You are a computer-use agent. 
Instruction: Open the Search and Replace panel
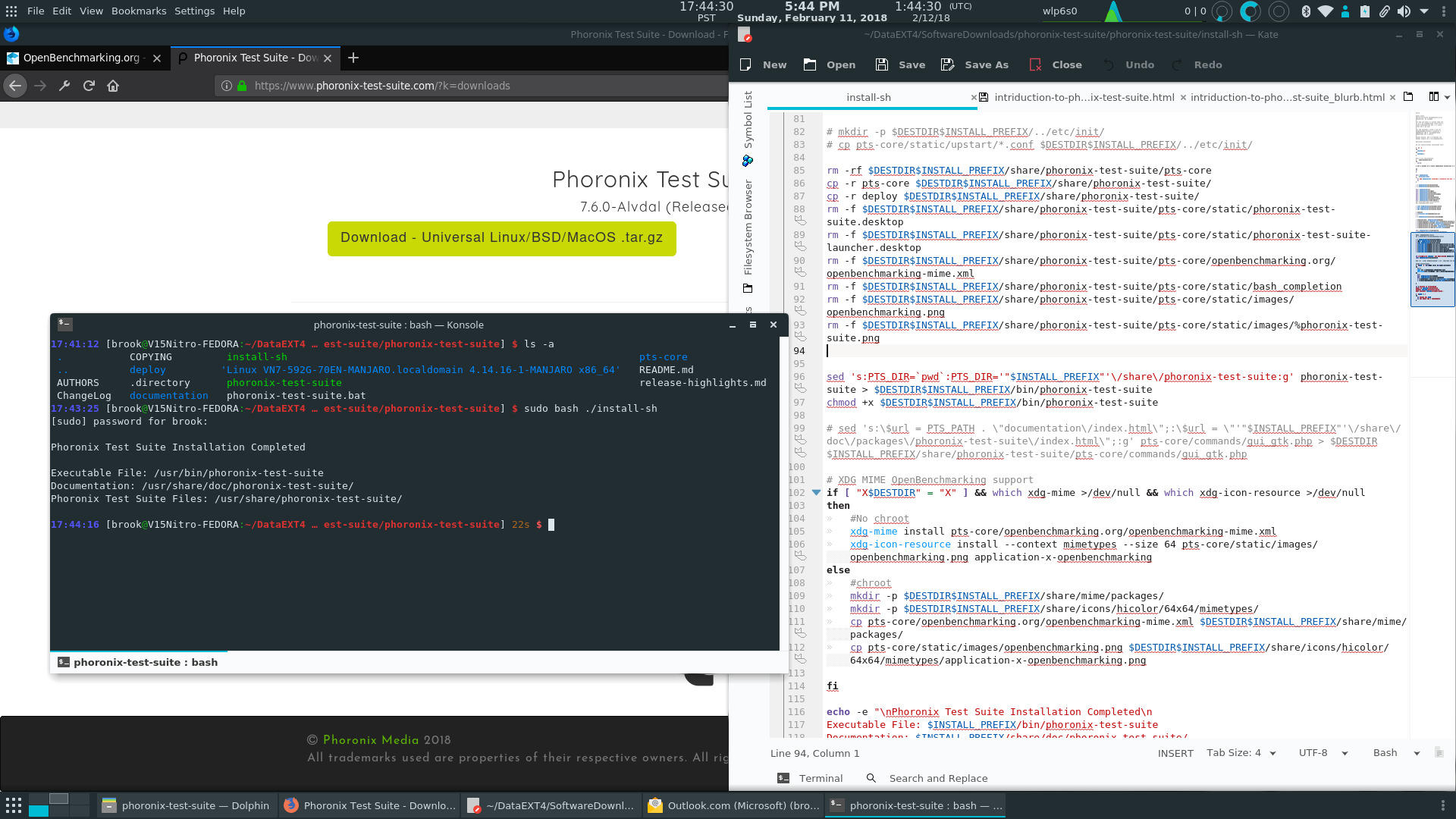pyautogui.click(x=927, y=778)
